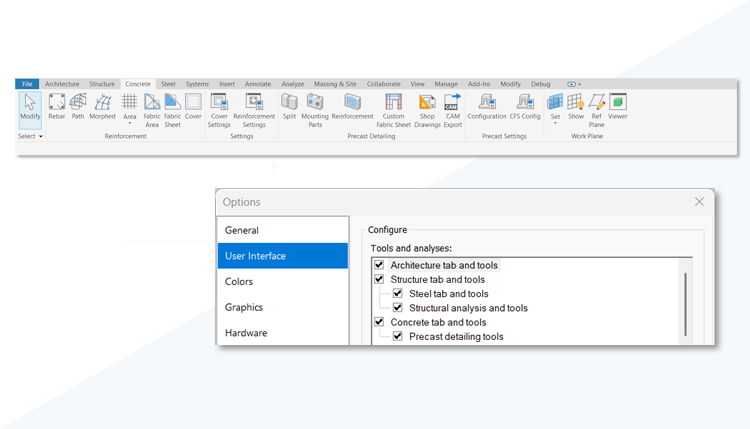The image size is (750, 429).
Task: Click Set work plane tool
Action: click(x=555, y=106)
